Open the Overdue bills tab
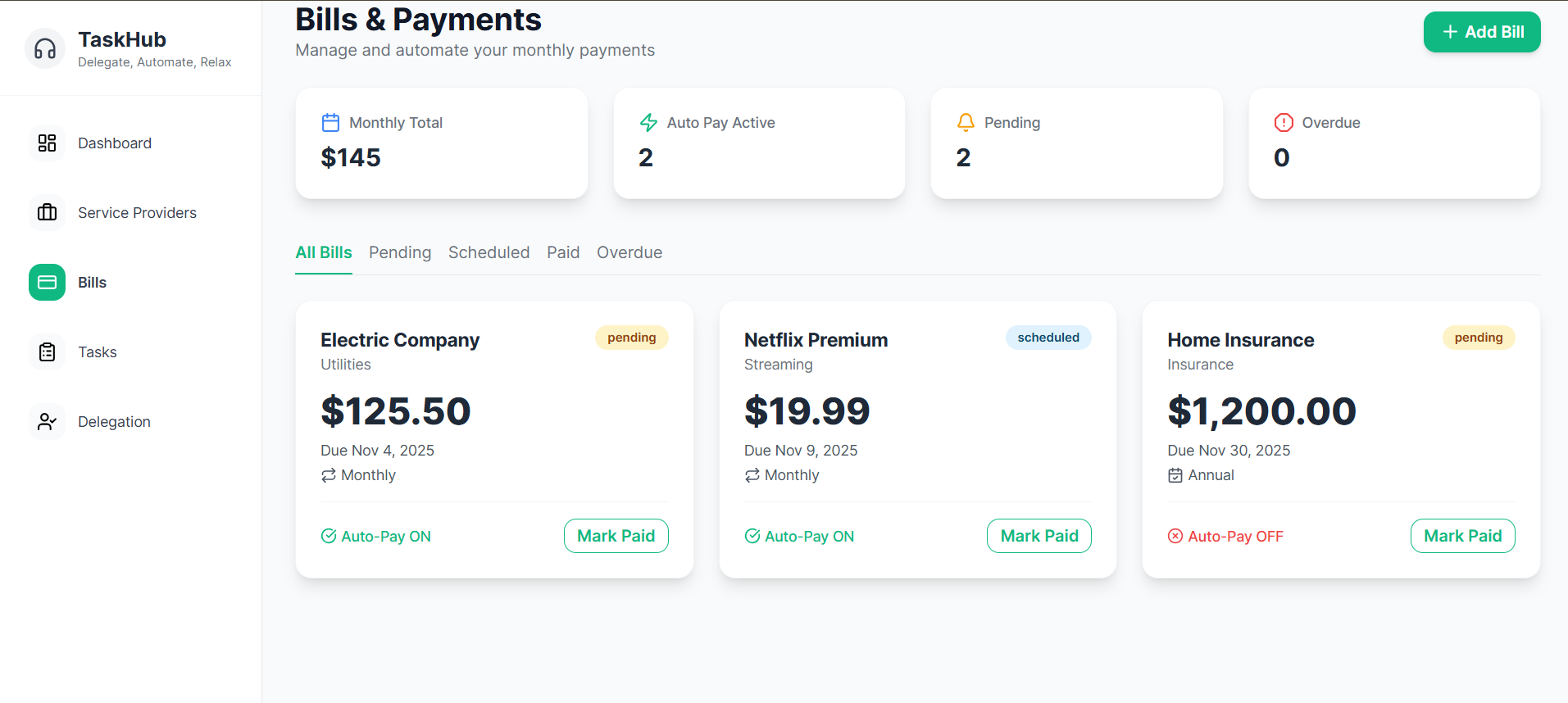 point(629,252)
